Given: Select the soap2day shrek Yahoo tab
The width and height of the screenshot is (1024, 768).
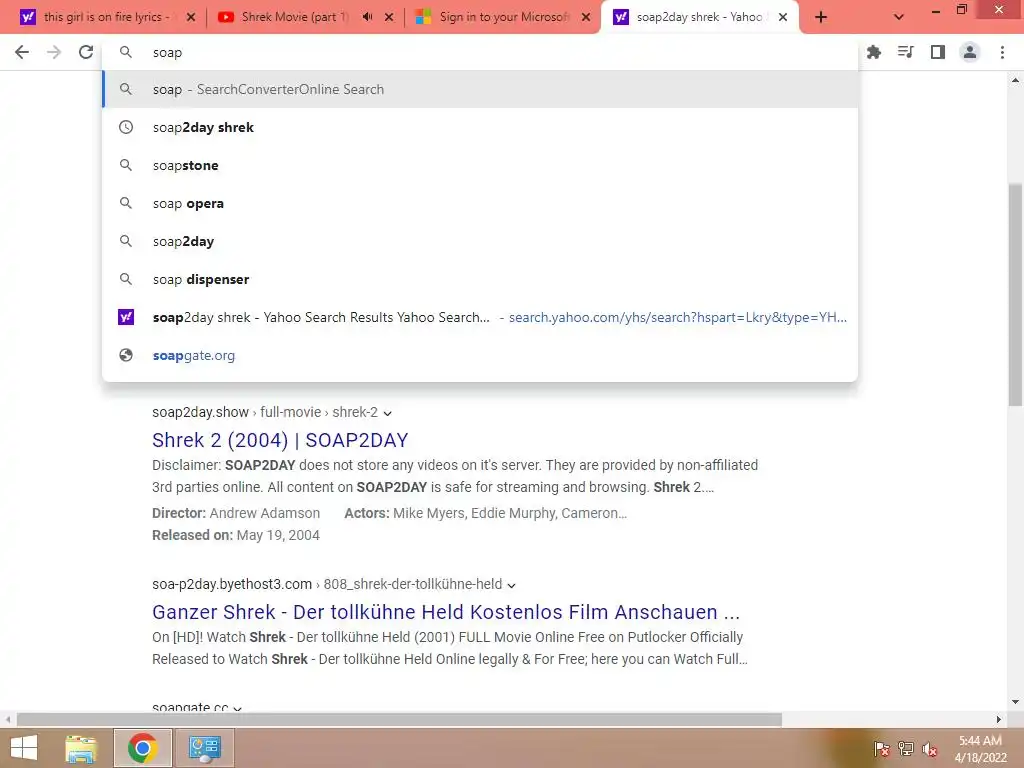Looking at the screenshot, I should (699, 17).
